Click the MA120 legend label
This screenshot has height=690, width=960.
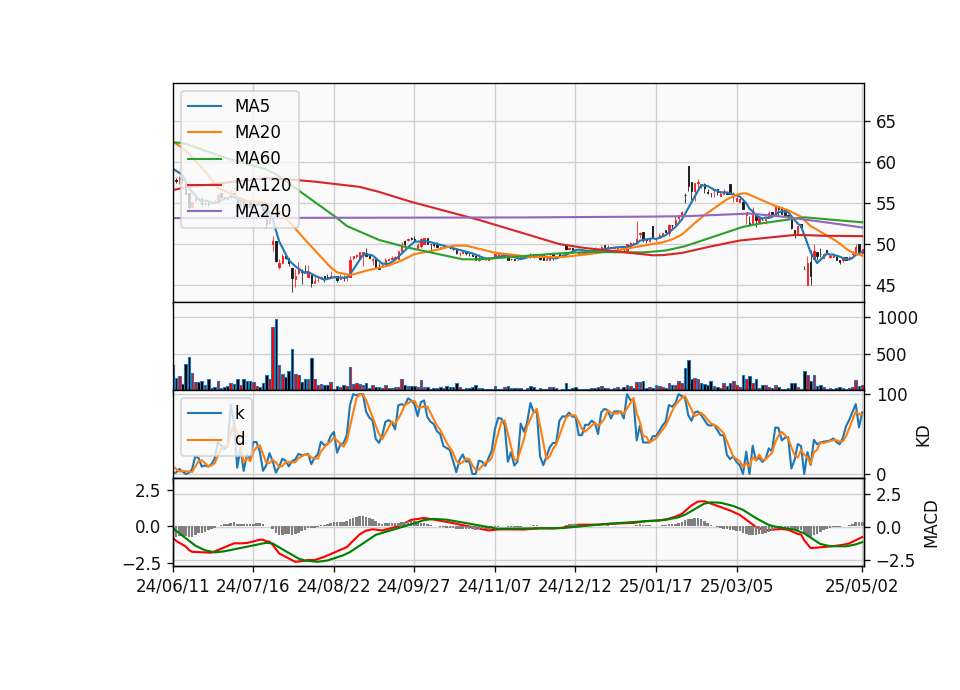click(263, 184)
